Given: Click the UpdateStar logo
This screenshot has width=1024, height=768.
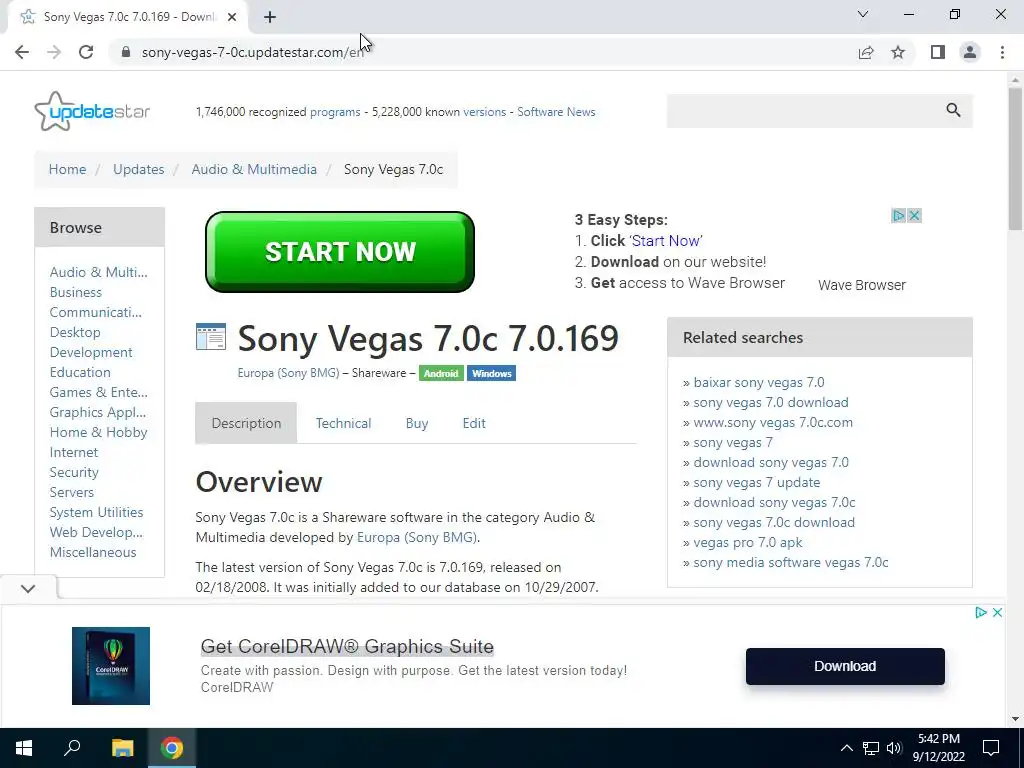Looking at the screenshot, I should 92,111.
